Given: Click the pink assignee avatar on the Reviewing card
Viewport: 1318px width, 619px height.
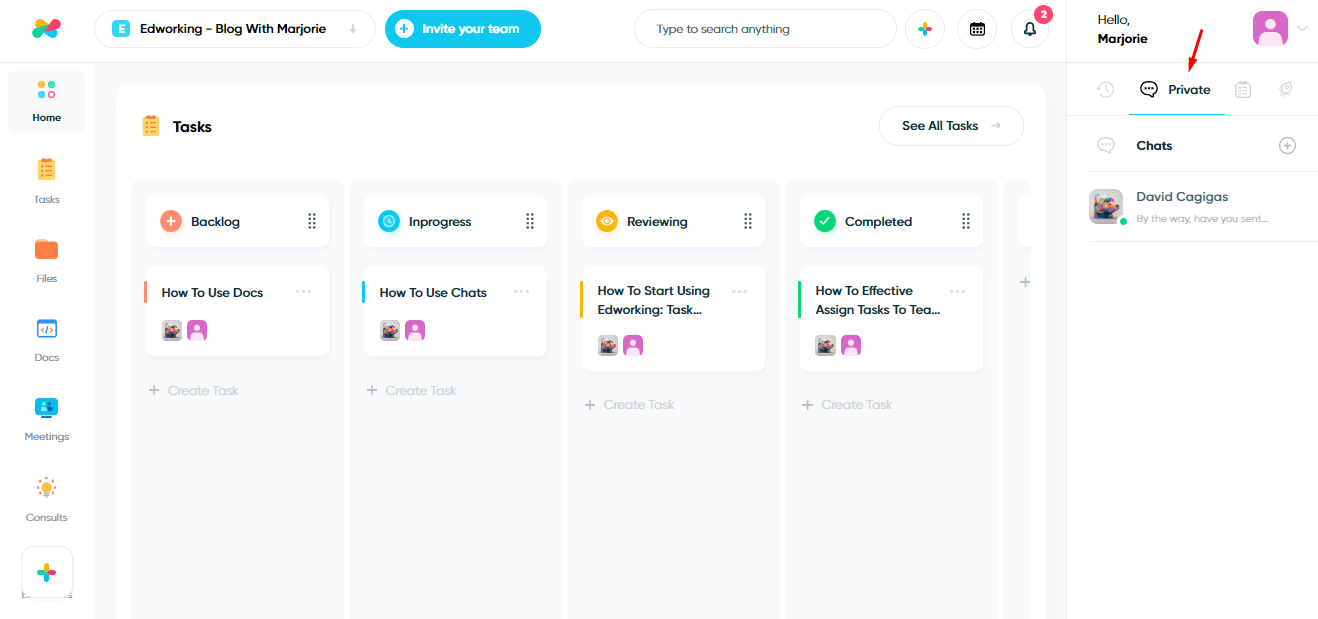Looking at the screenshot, I should click(633, 346).
